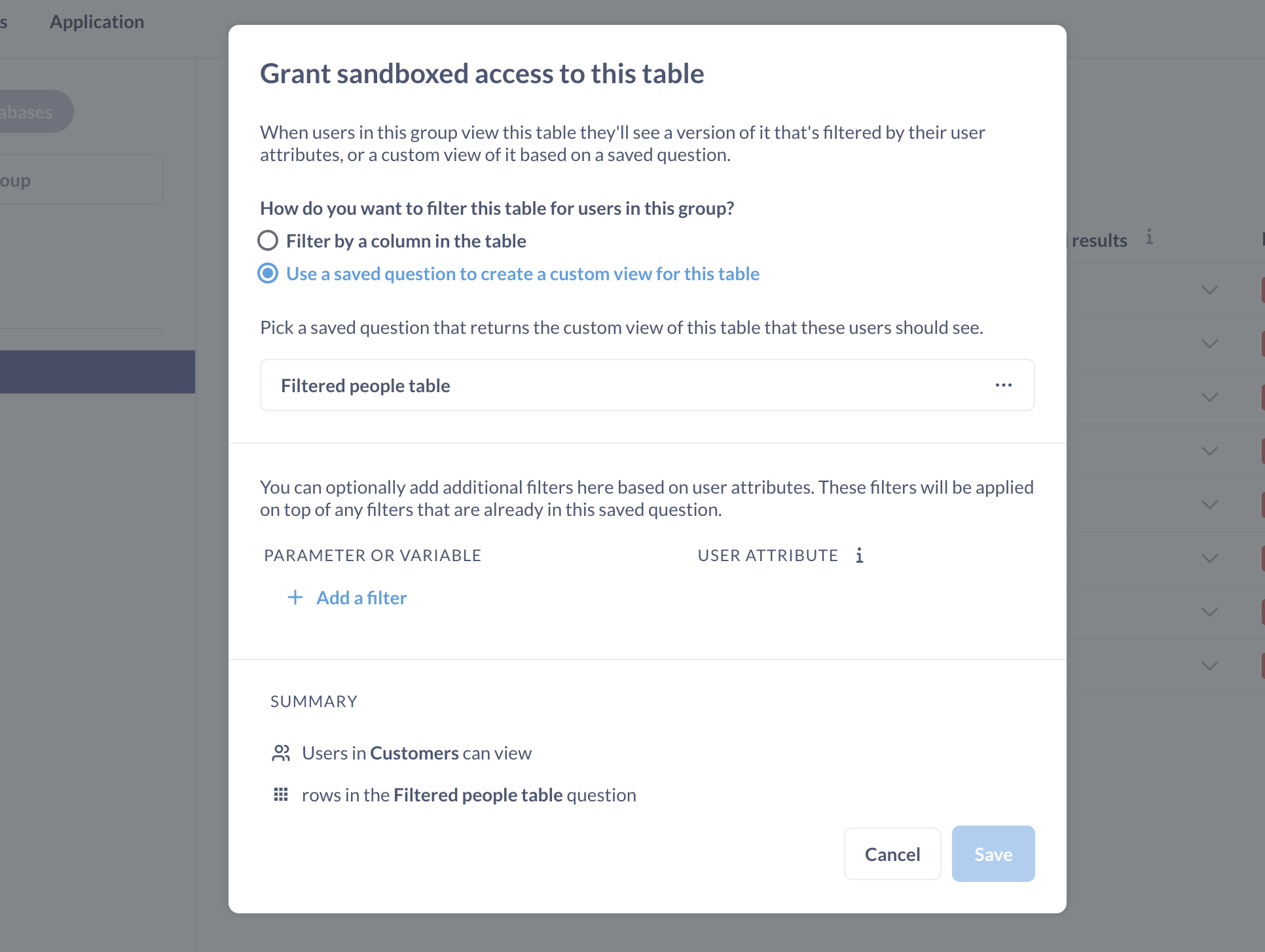The height and width of the screenshot is (952, 1265).
Task: Click the info icon next to results column
Action: click(1150, 237)
